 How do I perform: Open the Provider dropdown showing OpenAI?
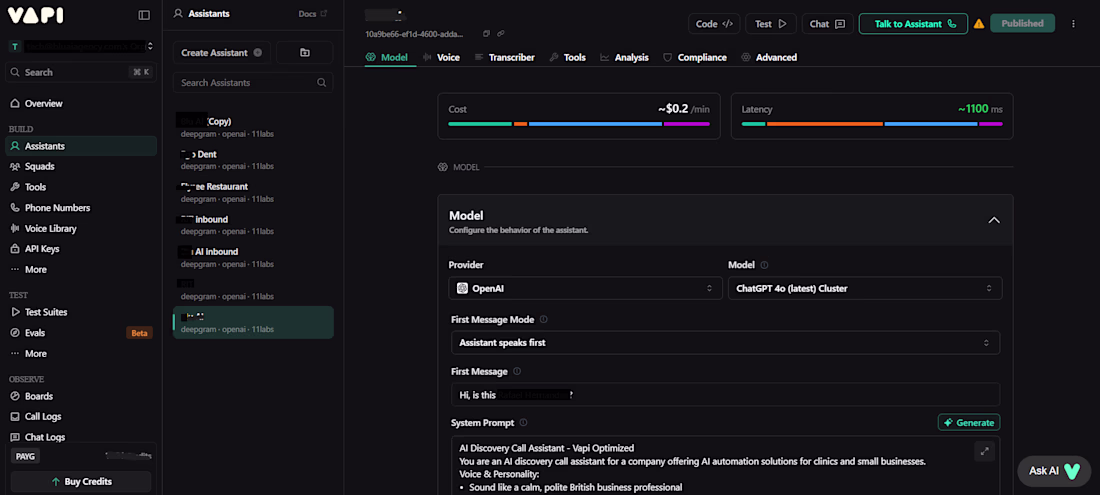coord(585,288)
